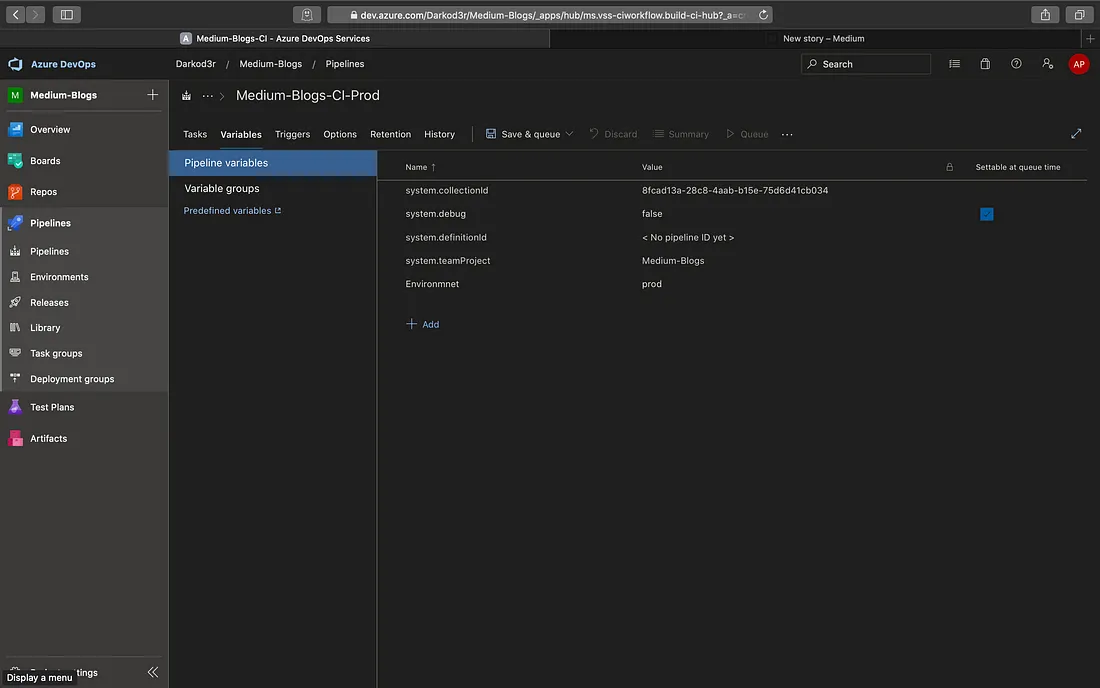
Task: Click the pipeline icon before breadcrumb ellipsis
Action: click(x=186, y=95)
